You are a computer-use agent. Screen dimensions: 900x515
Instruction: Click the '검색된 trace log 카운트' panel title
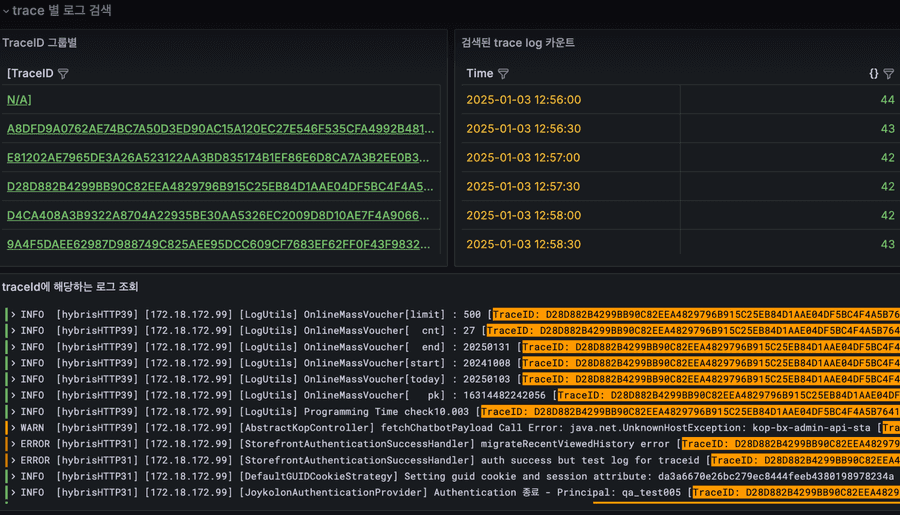518,43
